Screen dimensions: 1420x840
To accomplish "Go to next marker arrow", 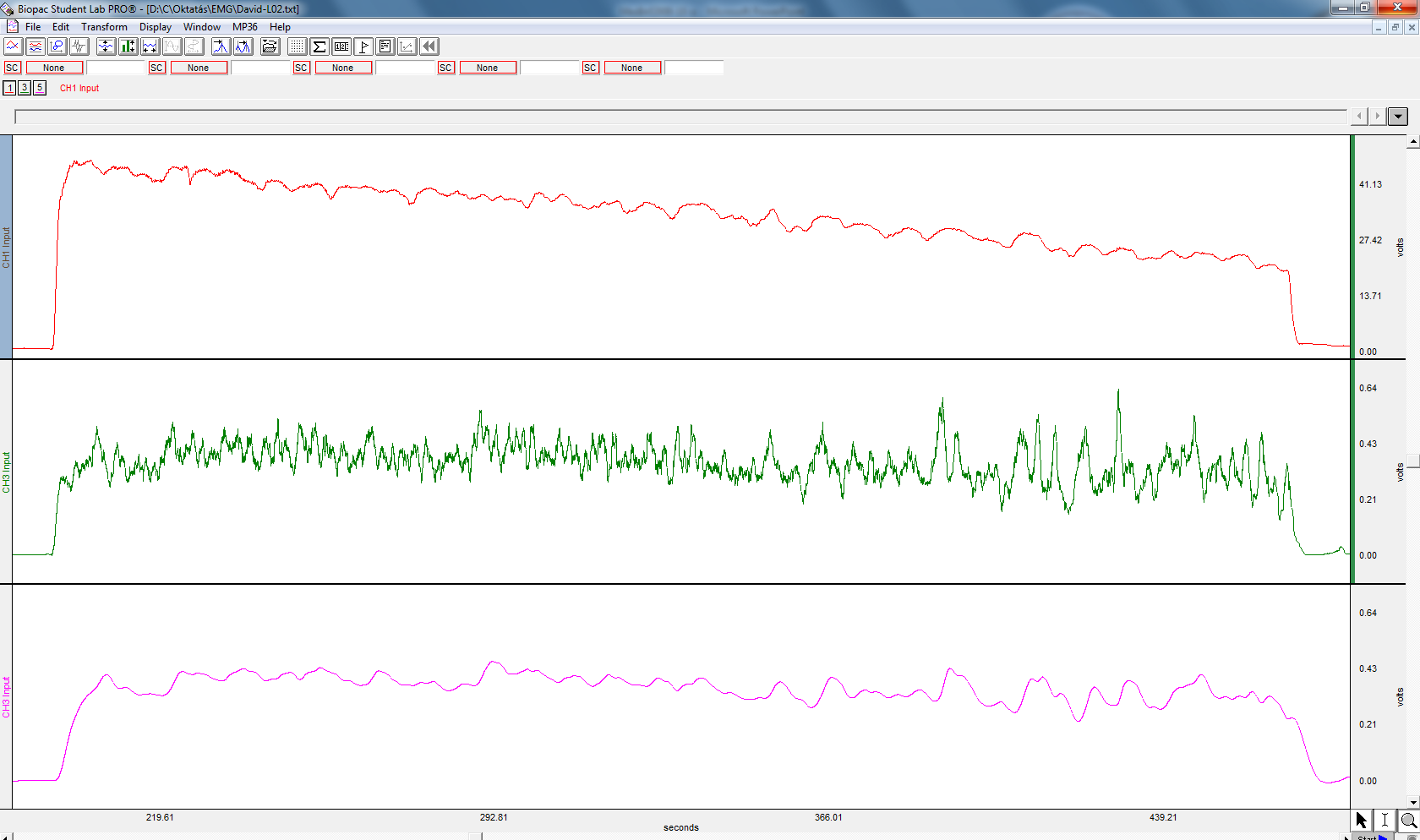I will click(1378, 116).
